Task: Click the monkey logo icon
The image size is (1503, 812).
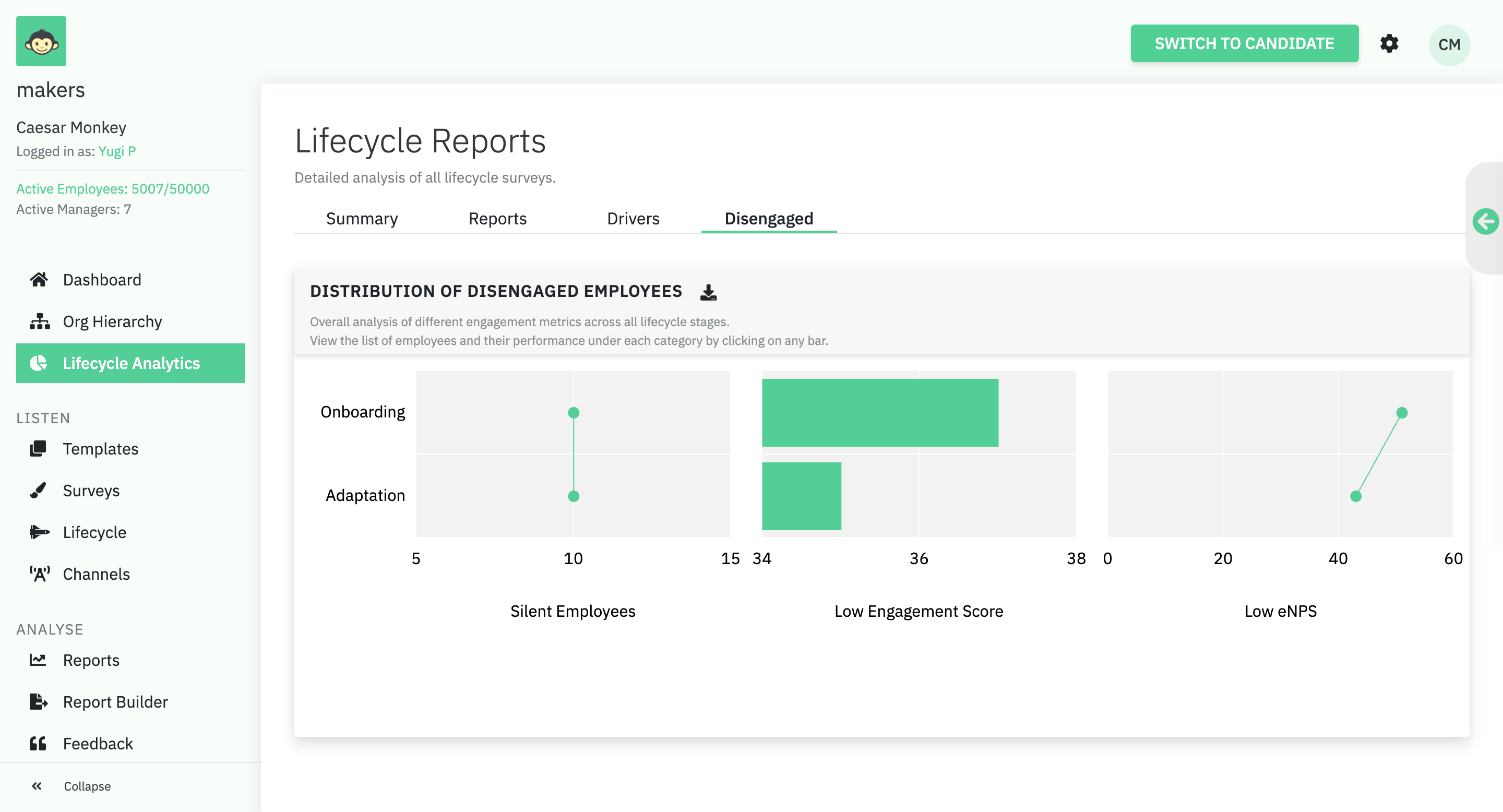Action: click(x=41, y=41)
